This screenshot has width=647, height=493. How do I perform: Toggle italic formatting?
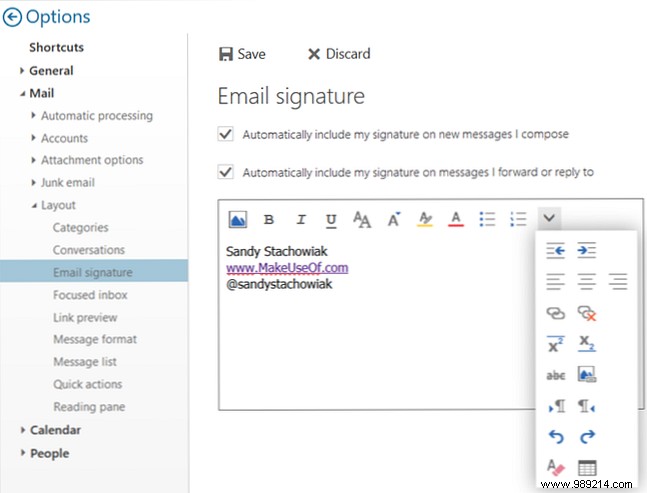(301, 219)
